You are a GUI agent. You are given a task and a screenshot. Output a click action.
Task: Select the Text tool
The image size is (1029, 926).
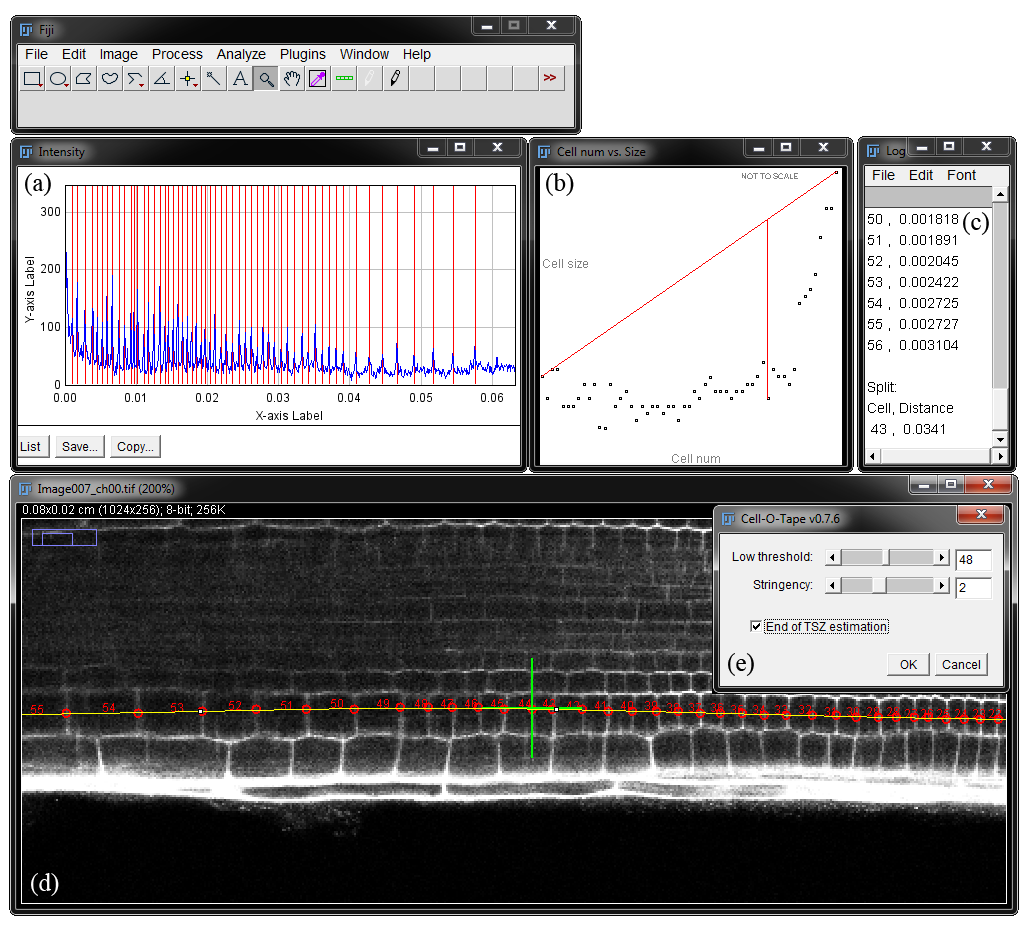click(x=240, y=79)
